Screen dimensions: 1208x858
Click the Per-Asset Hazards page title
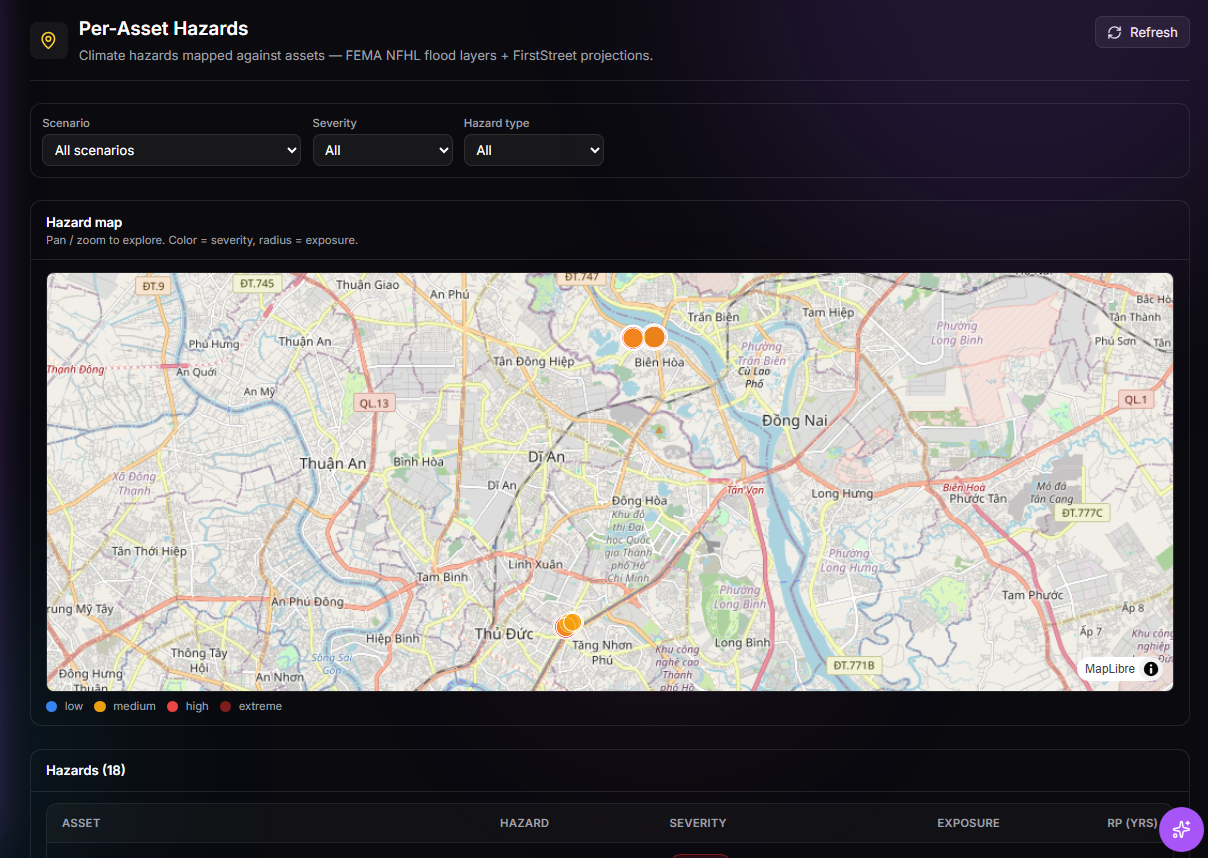pyautogui.click(x=164, y=28)
